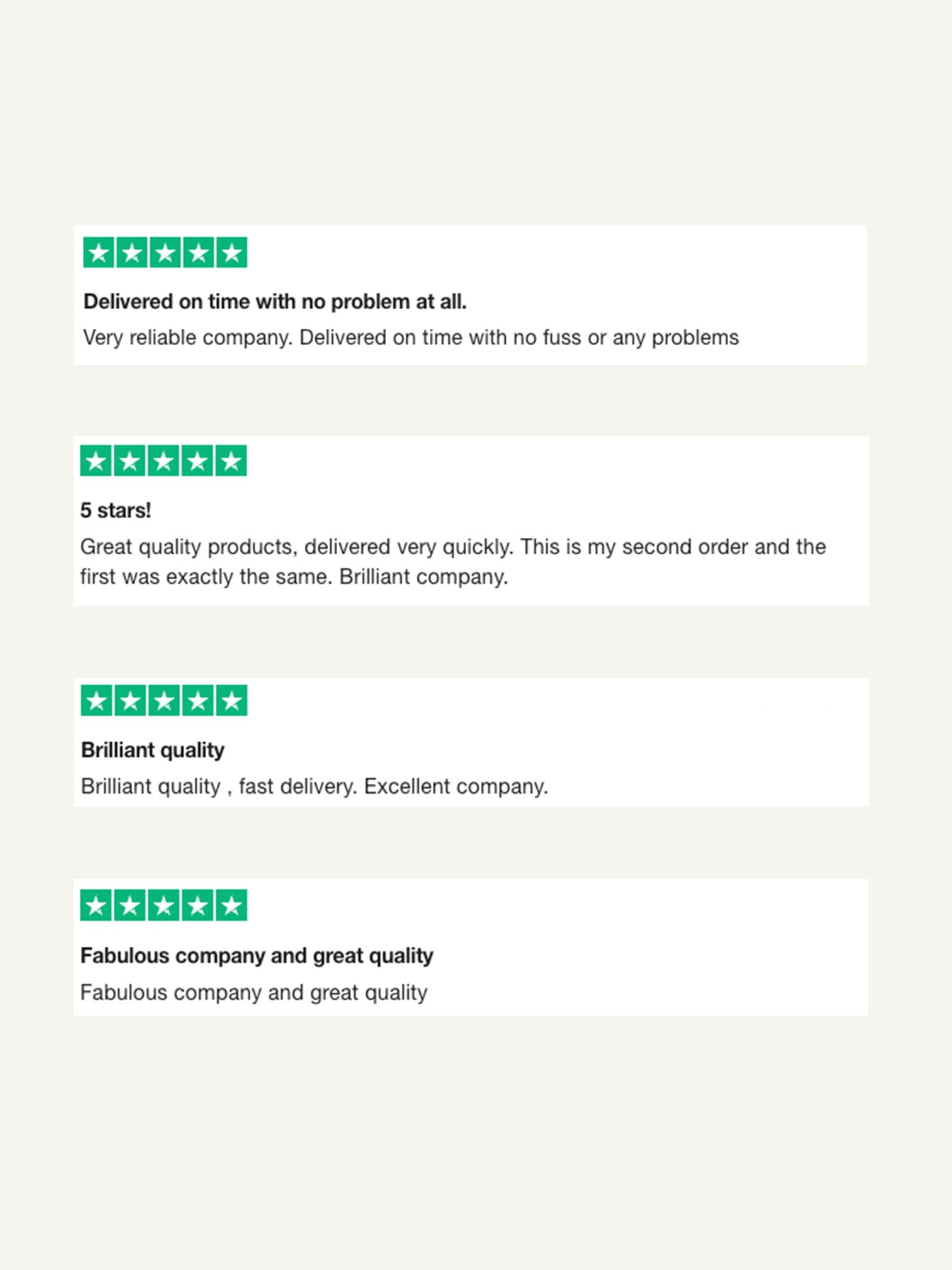The height and width of the screenshot is (1270, 952).
Task: Click the first star of the 'Fabulous company' review
Action: pos(96,906)
